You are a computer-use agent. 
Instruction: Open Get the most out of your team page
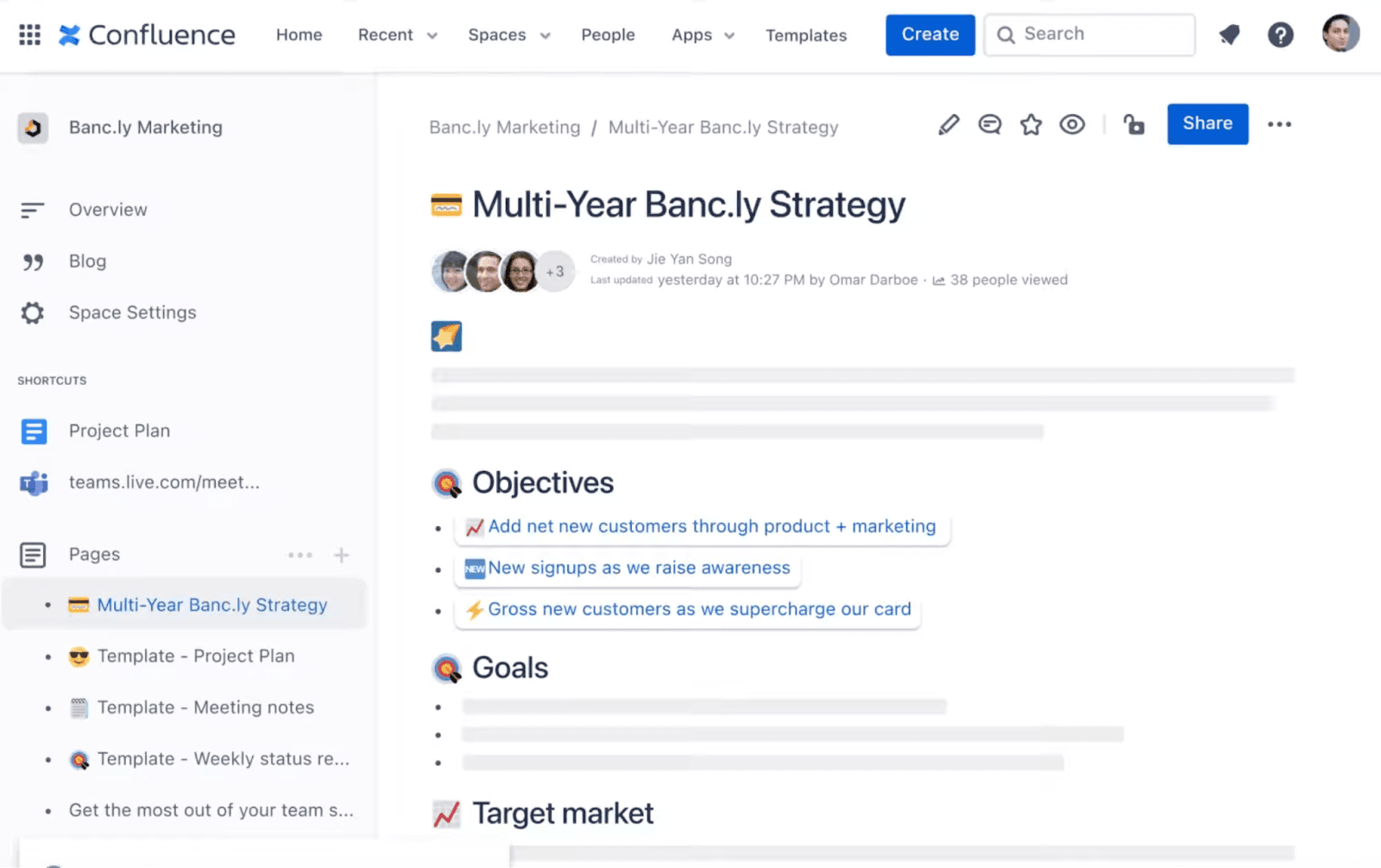(211, 810)
